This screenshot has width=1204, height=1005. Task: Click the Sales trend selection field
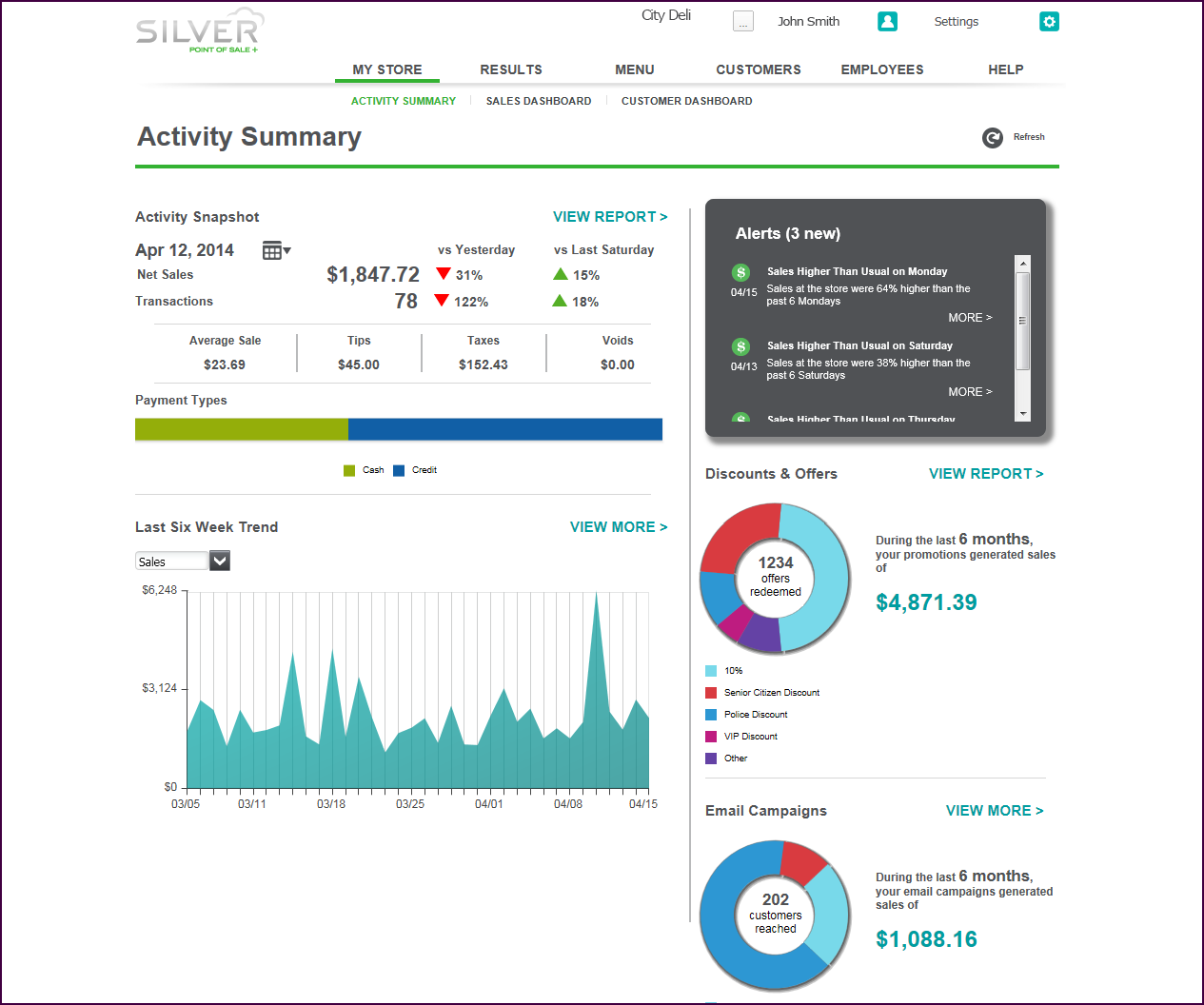171,562
